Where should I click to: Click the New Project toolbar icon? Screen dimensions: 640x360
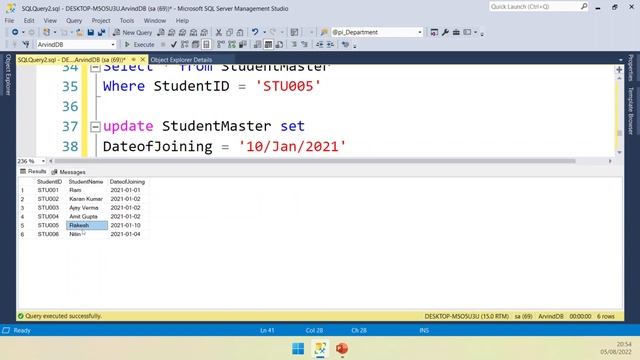tap(47, 32)
